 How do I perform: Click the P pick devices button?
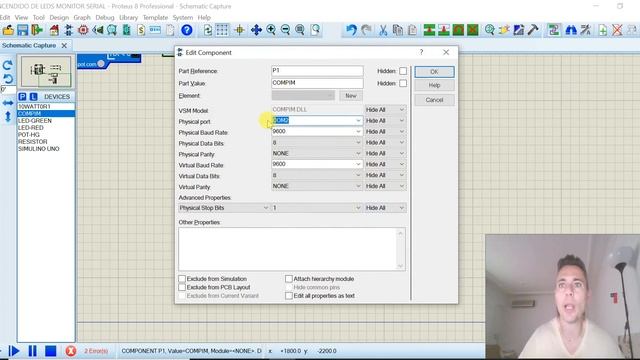tap(22, 97)
